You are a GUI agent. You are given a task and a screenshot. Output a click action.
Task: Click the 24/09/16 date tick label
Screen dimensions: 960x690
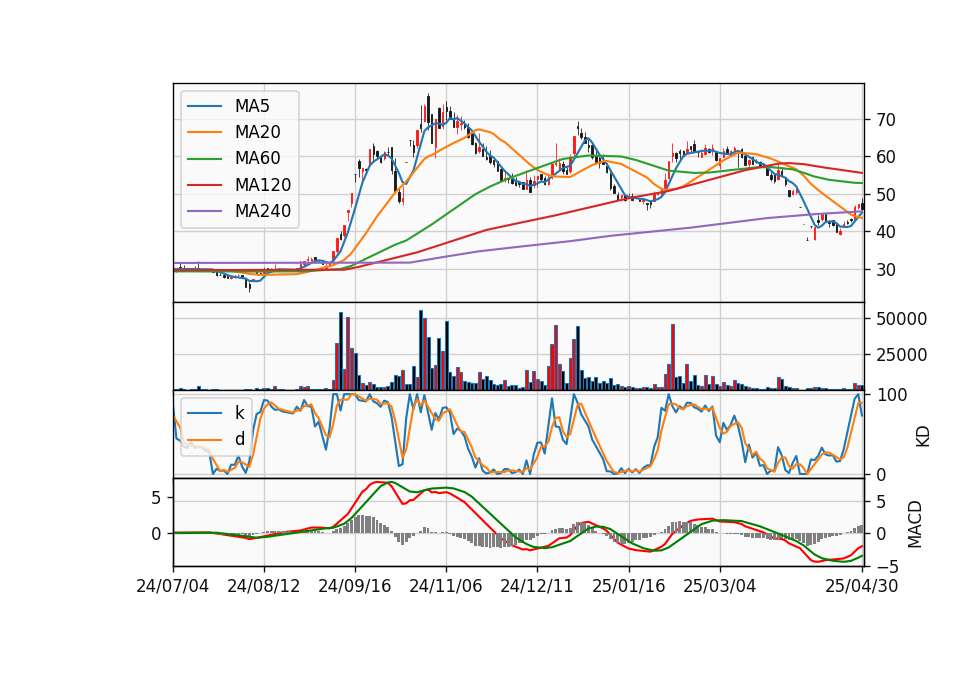click(x=354, y=587)
